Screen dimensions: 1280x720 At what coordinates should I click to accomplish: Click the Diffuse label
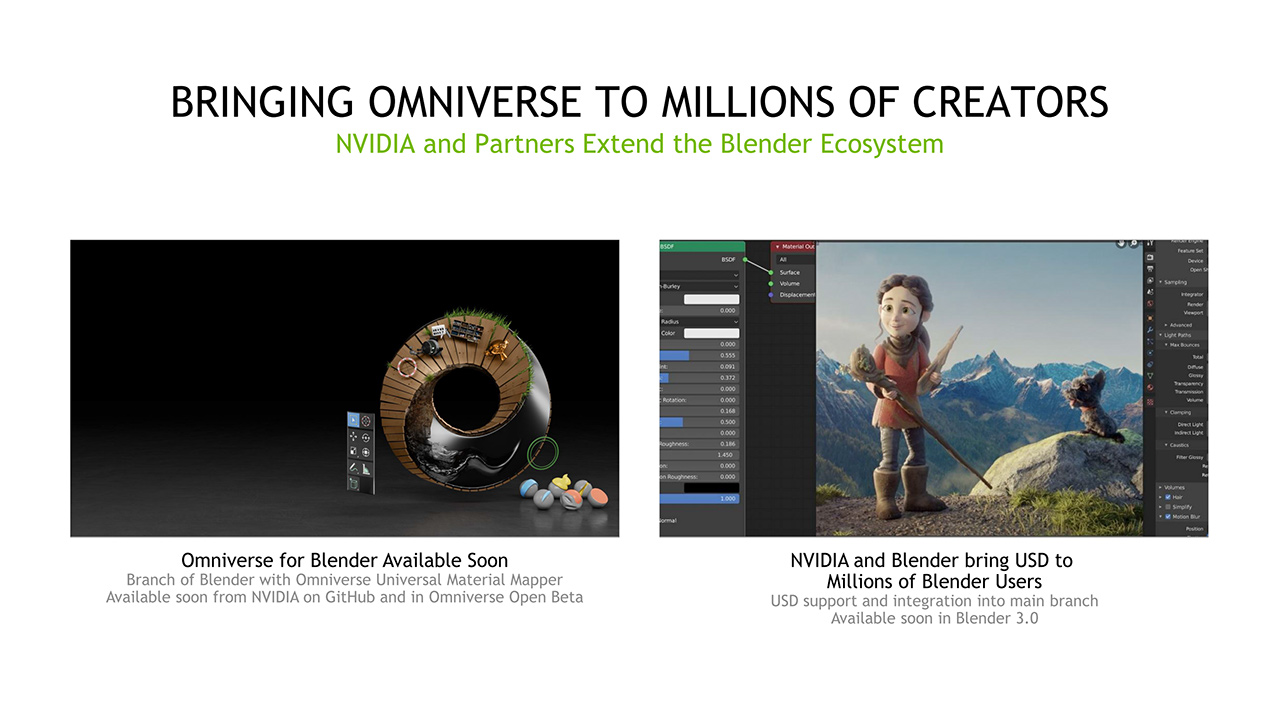1195,367
